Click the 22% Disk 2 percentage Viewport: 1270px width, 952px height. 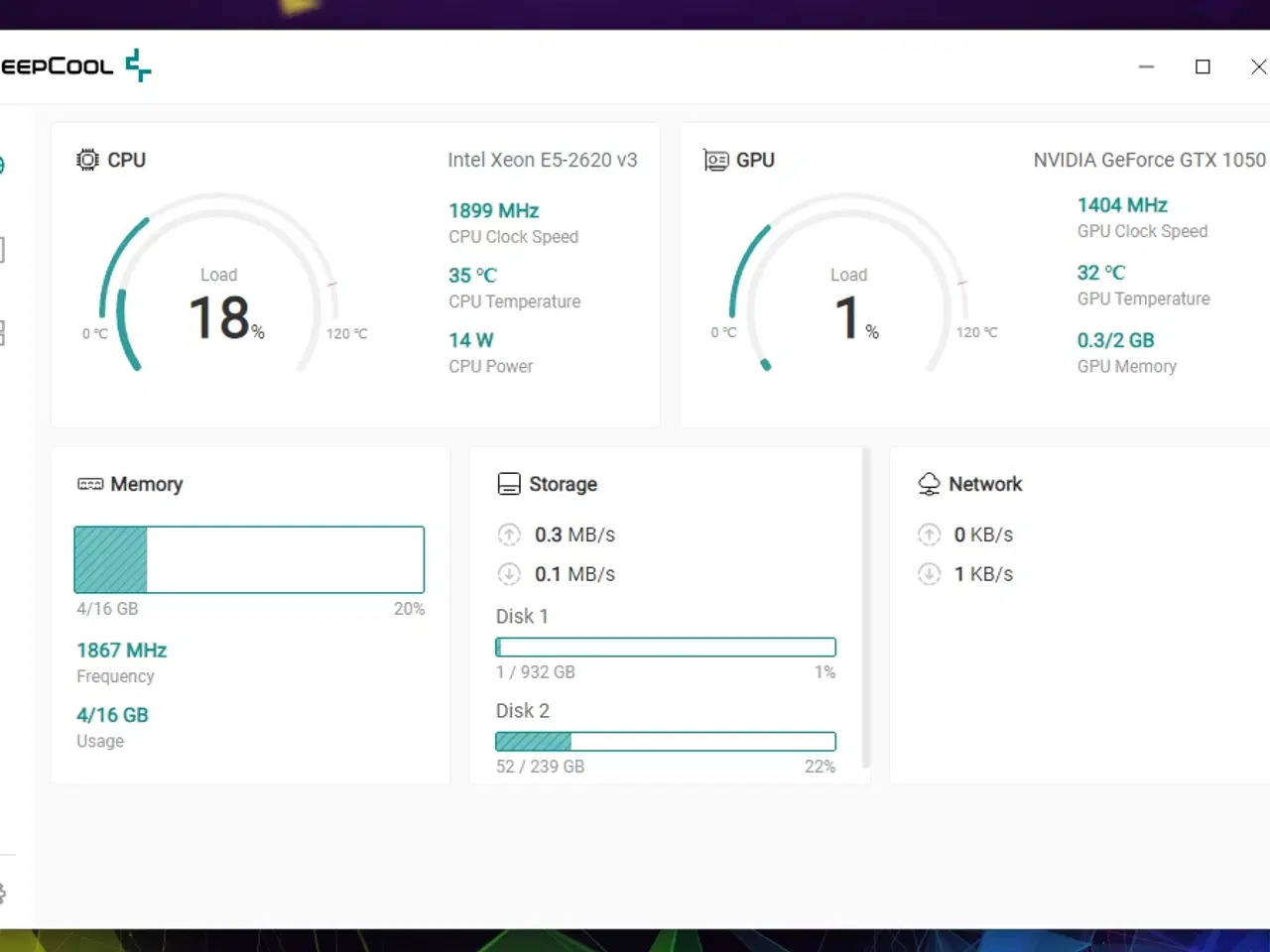pos(821,767)
